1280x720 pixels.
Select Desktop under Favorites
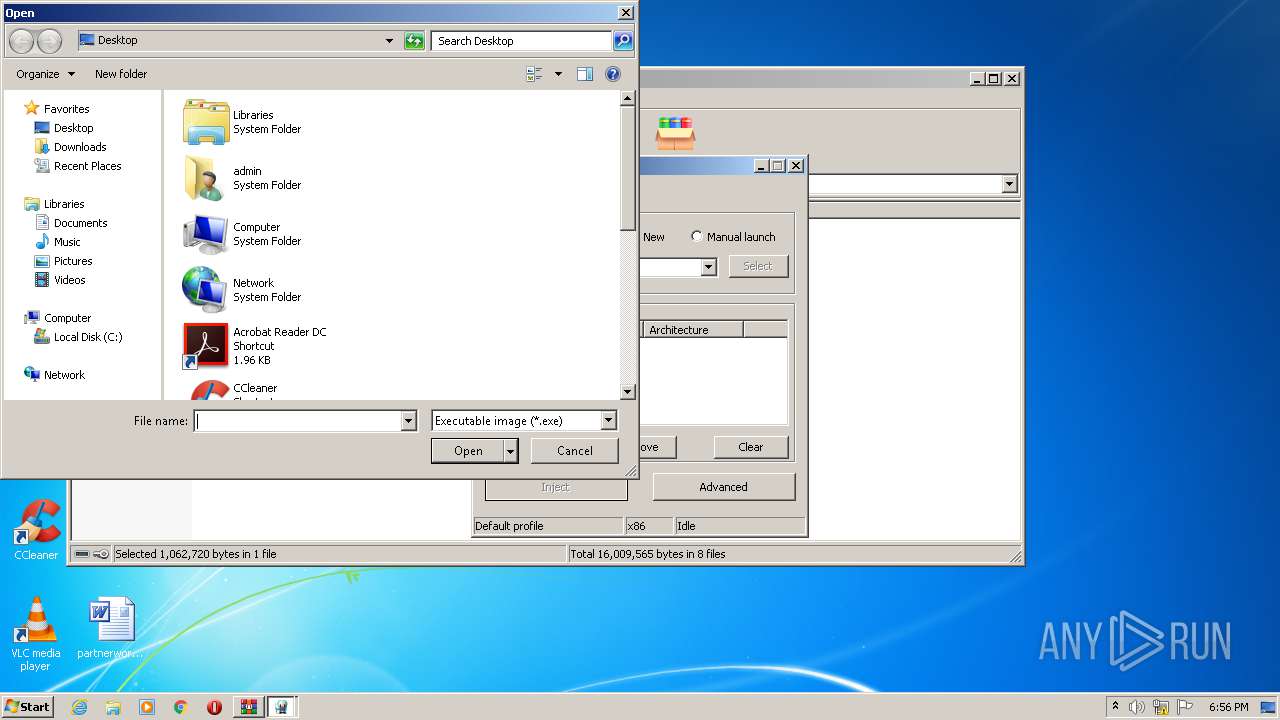point(73,128)
